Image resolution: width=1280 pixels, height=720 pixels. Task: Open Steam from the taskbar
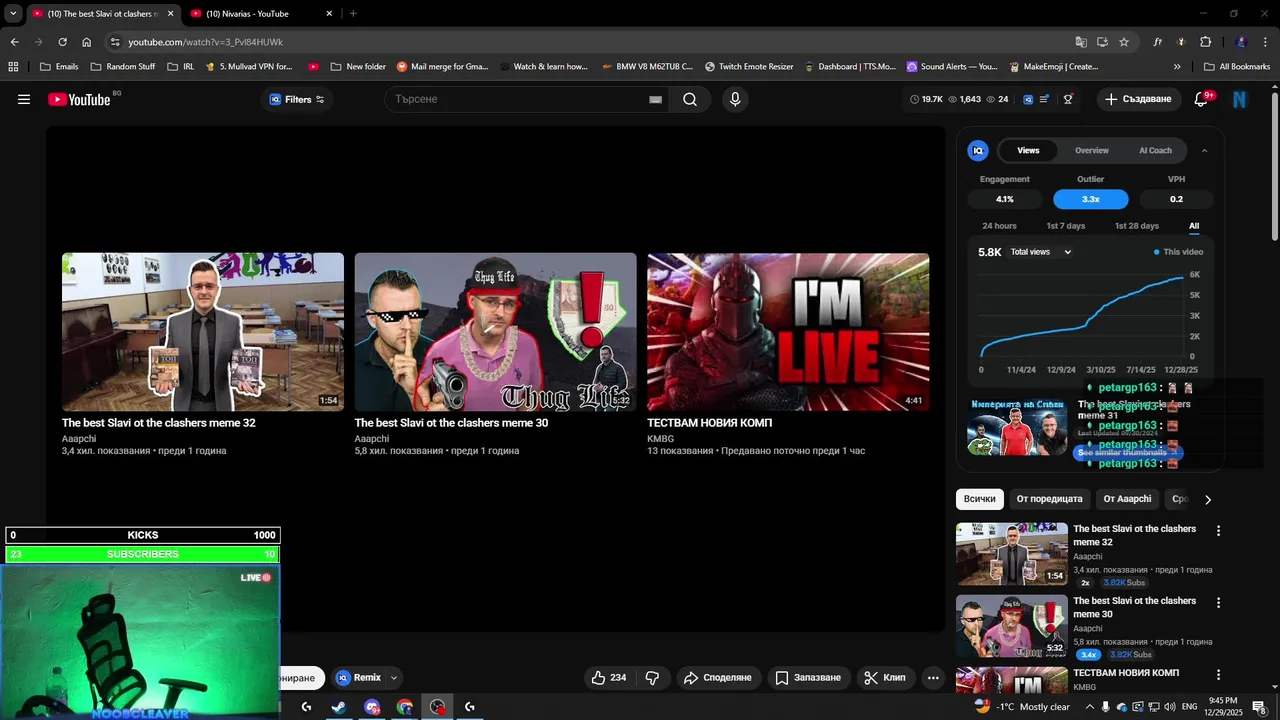click(339, 707)
